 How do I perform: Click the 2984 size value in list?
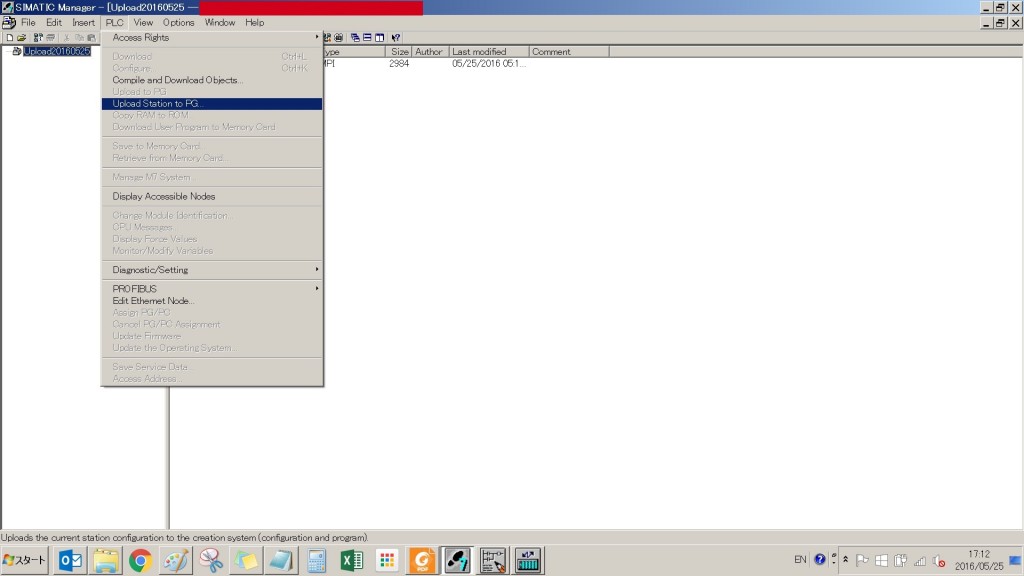point(398,63)
